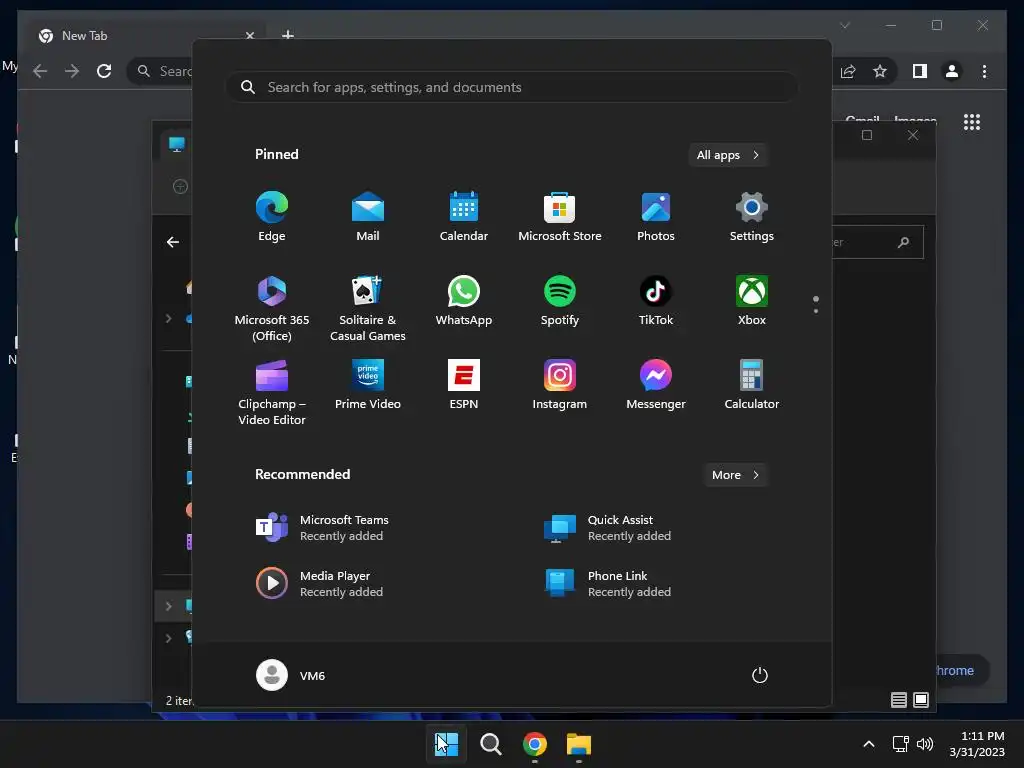The width and height of the screenshot is (1024, 768).
Task: Switch File Explorer to large icons view
Action: pos(921,700)
